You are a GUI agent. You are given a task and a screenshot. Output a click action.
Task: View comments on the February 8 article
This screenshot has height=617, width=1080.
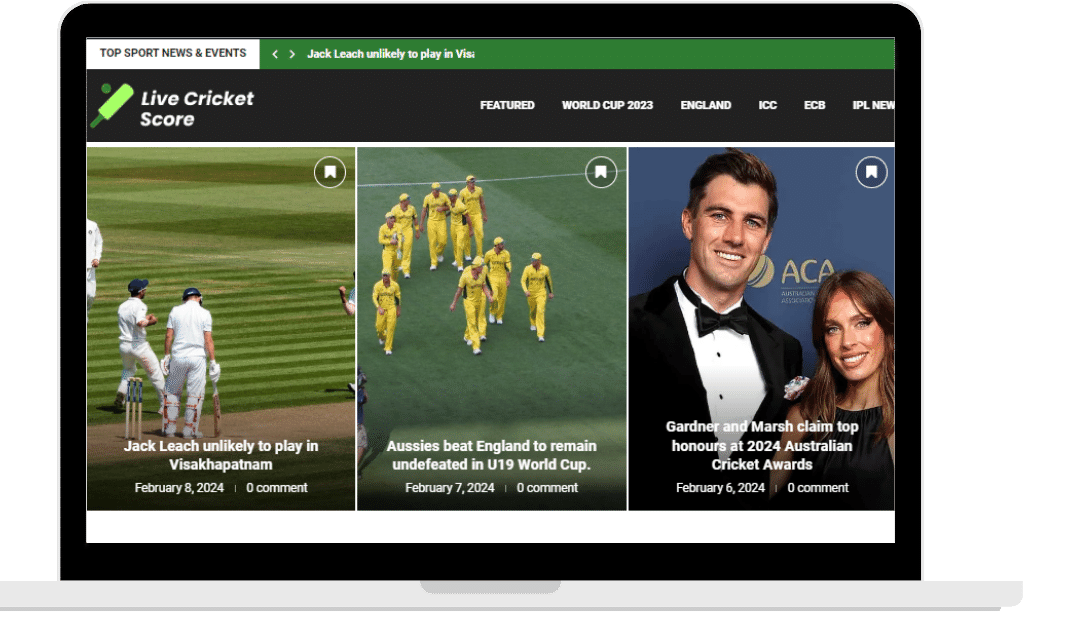coord(277,488)
